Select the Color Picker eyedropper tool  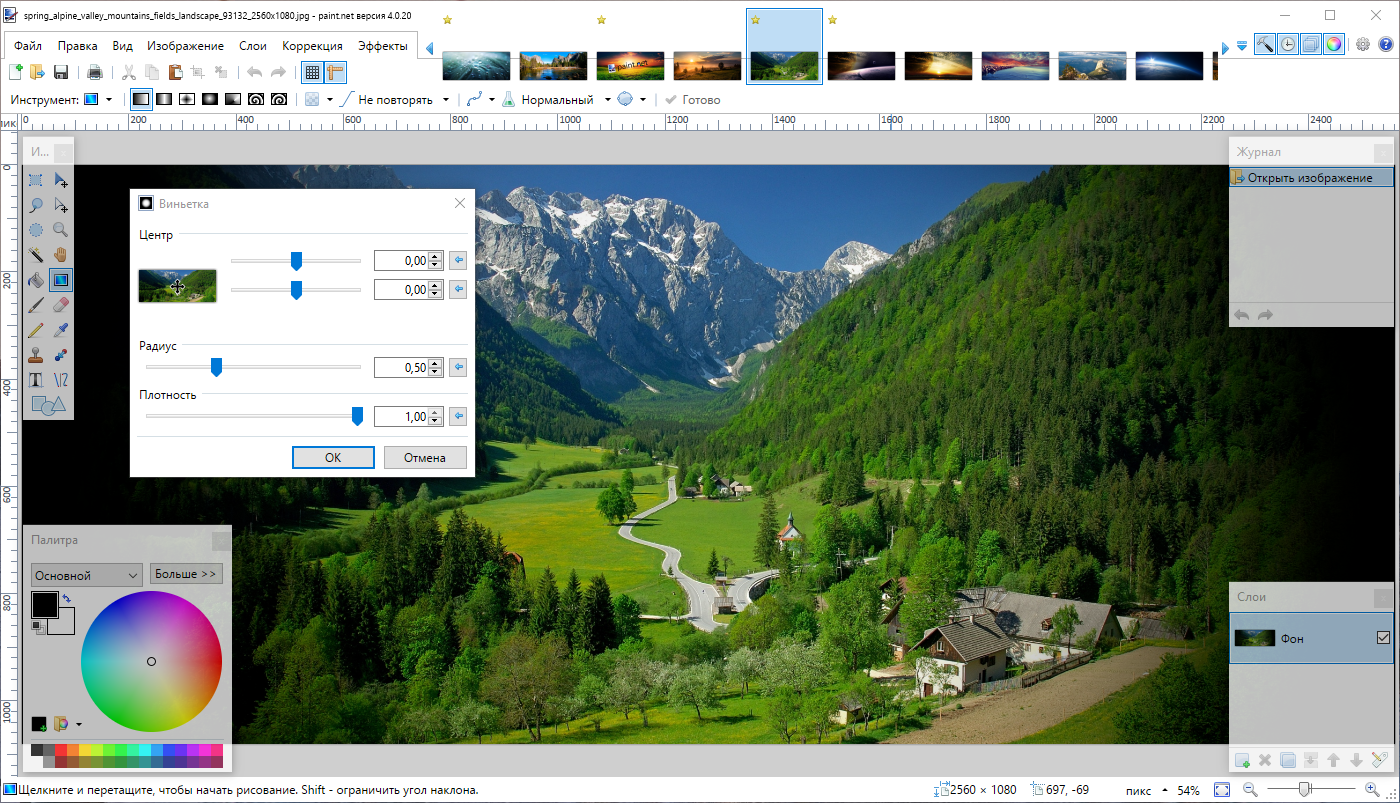pyautogui.click(x=61, y=330)
